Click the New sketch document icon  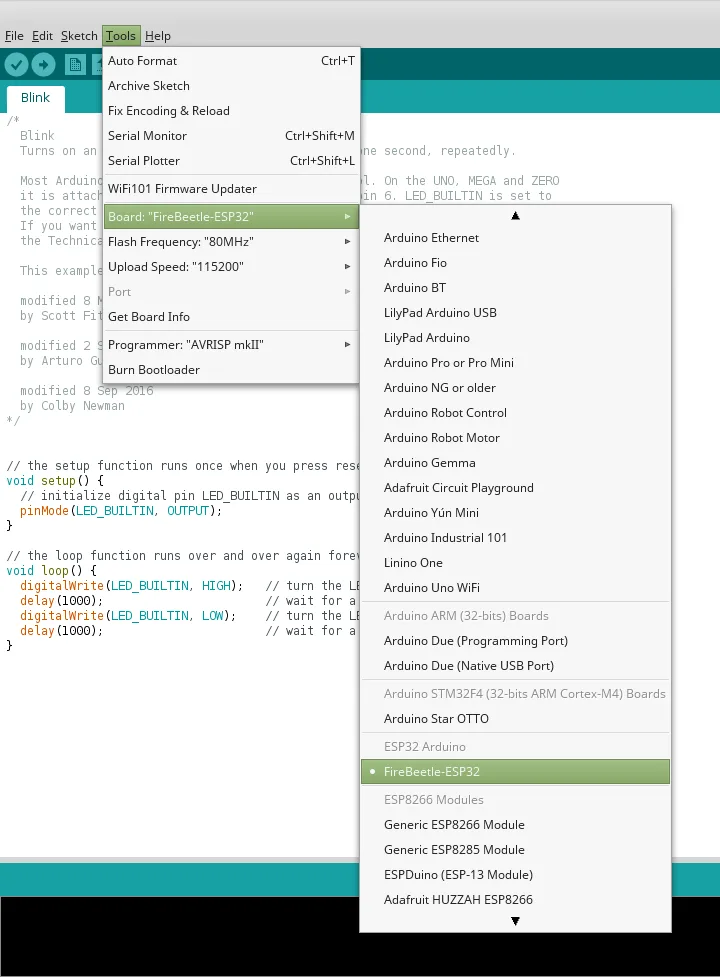coord(75,64)
